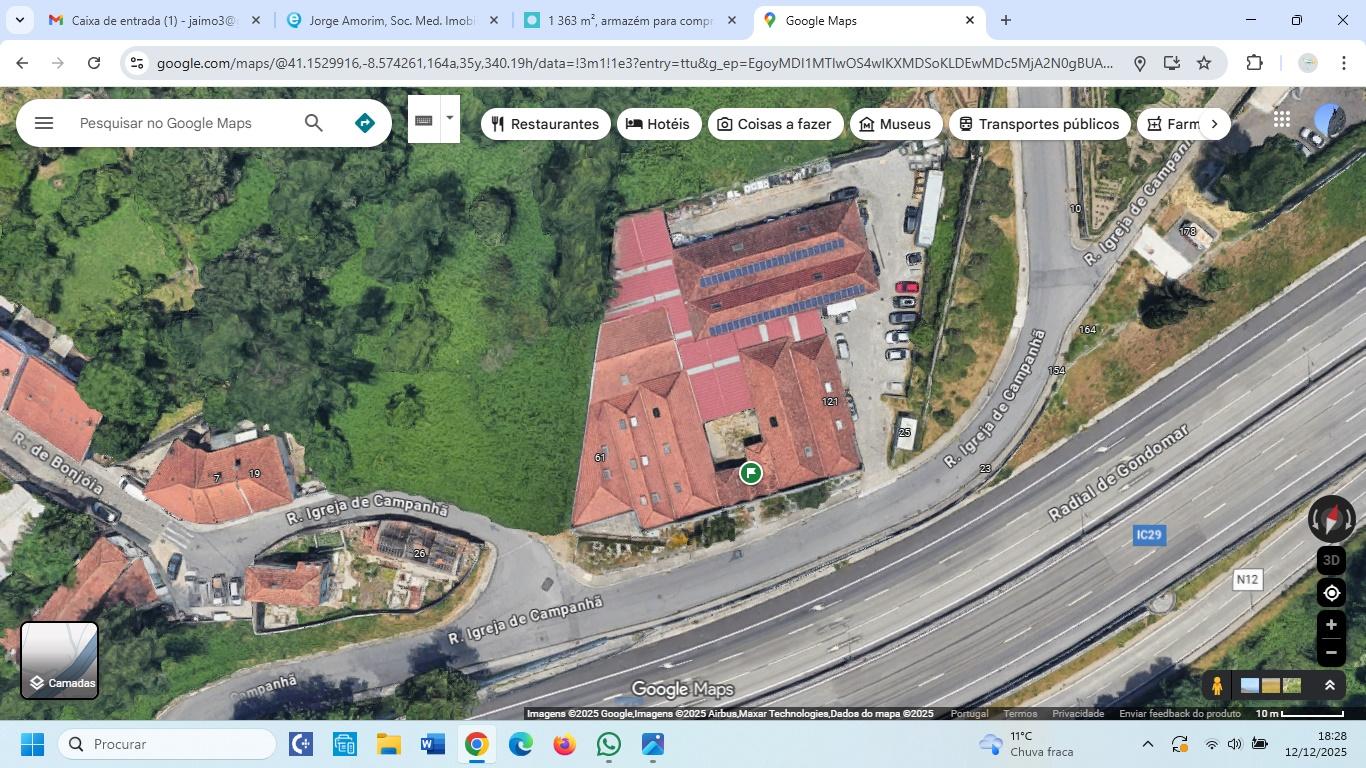Image resolution: width=1366 pixels, height=768 pixels.
Task: Close the Caixa de entrada tab
Action: pyautogui.click(x=256, y=20)
